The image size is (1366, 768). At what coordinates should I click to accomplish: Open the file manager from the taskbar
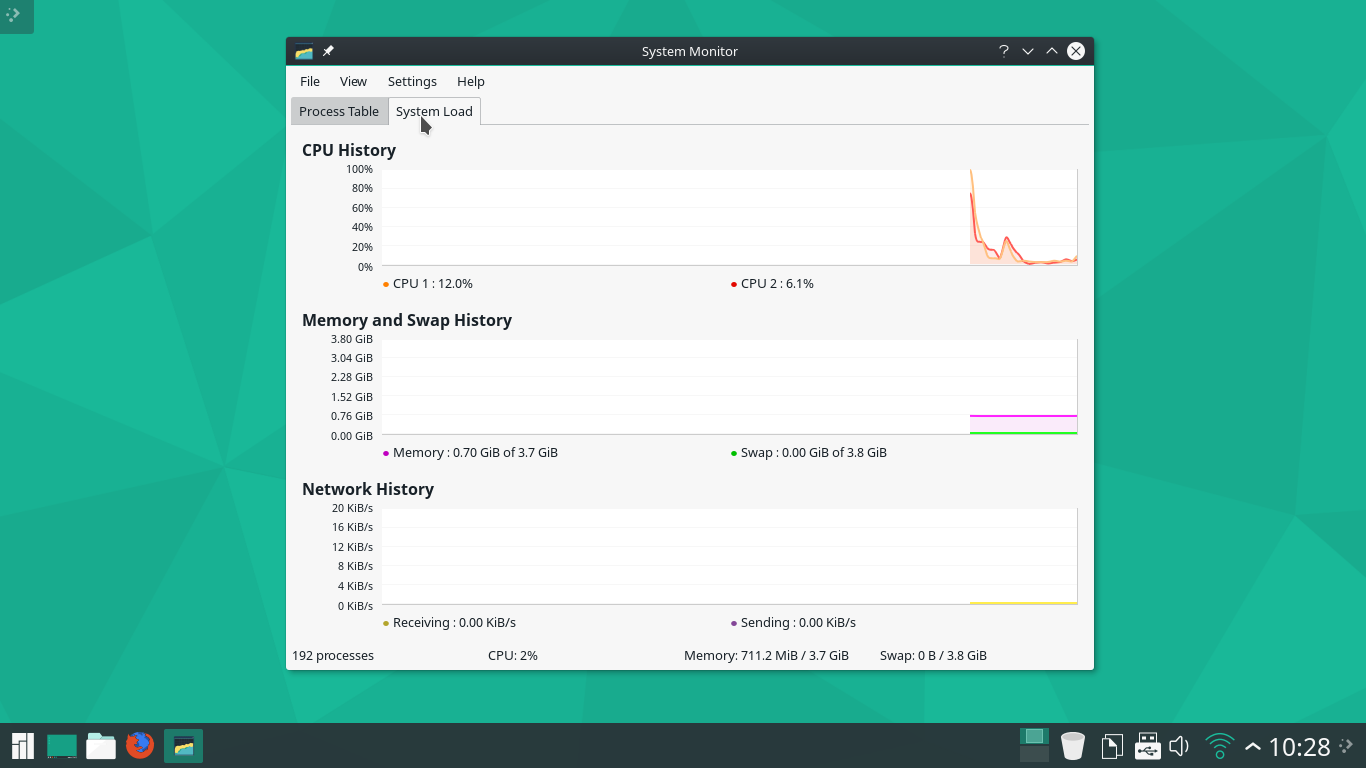click(101, 746)
